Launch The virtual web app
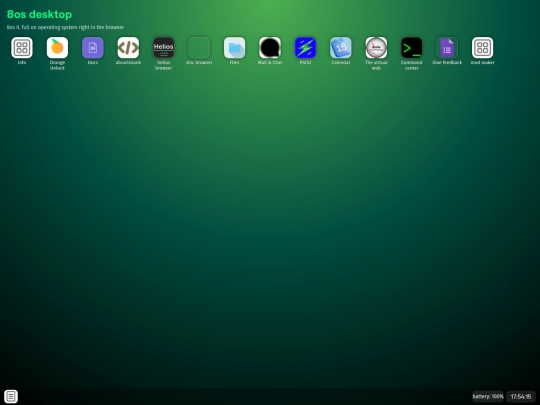Screen dimensions: 540x405 (376, 48)
